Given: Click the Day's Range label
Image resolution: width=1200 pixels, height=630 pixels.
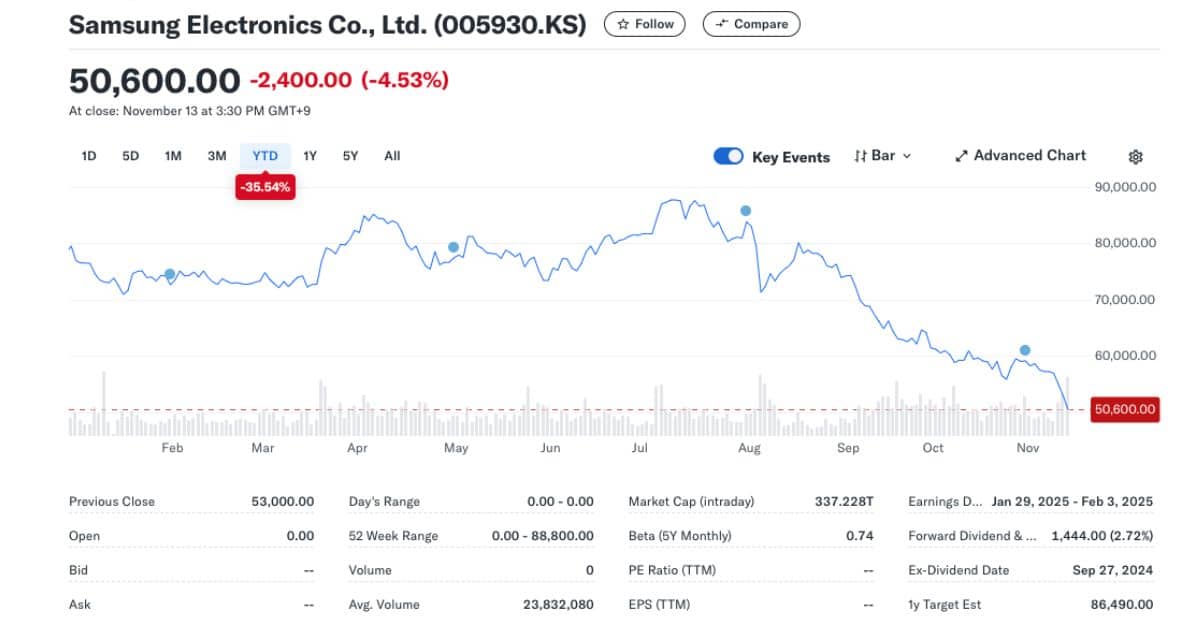Looking at the screenshot, I should pos(384,502).
